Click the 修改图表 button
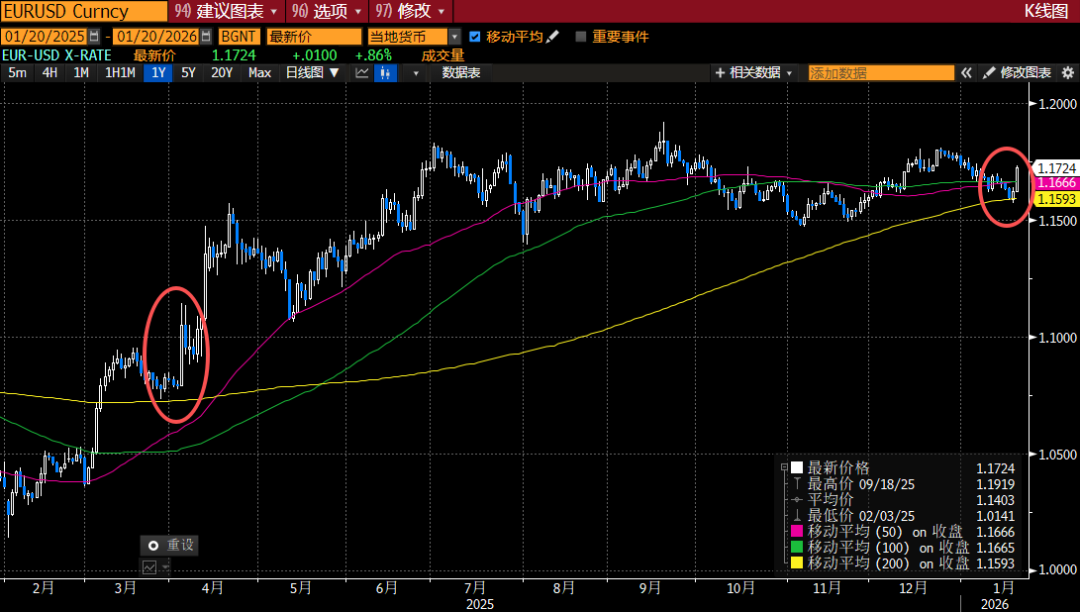1080x612 pixels. [x=1017, y=73]
